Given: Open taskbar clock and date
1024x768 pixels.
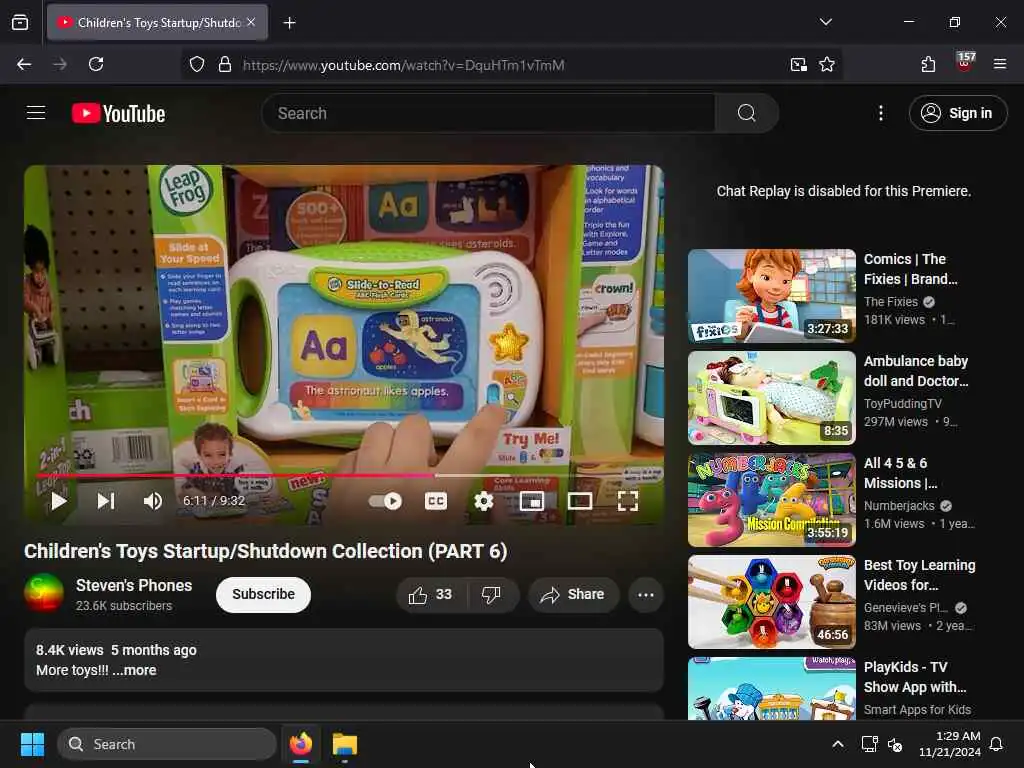Looking at the screenshot, I should (x=949, y=744).
